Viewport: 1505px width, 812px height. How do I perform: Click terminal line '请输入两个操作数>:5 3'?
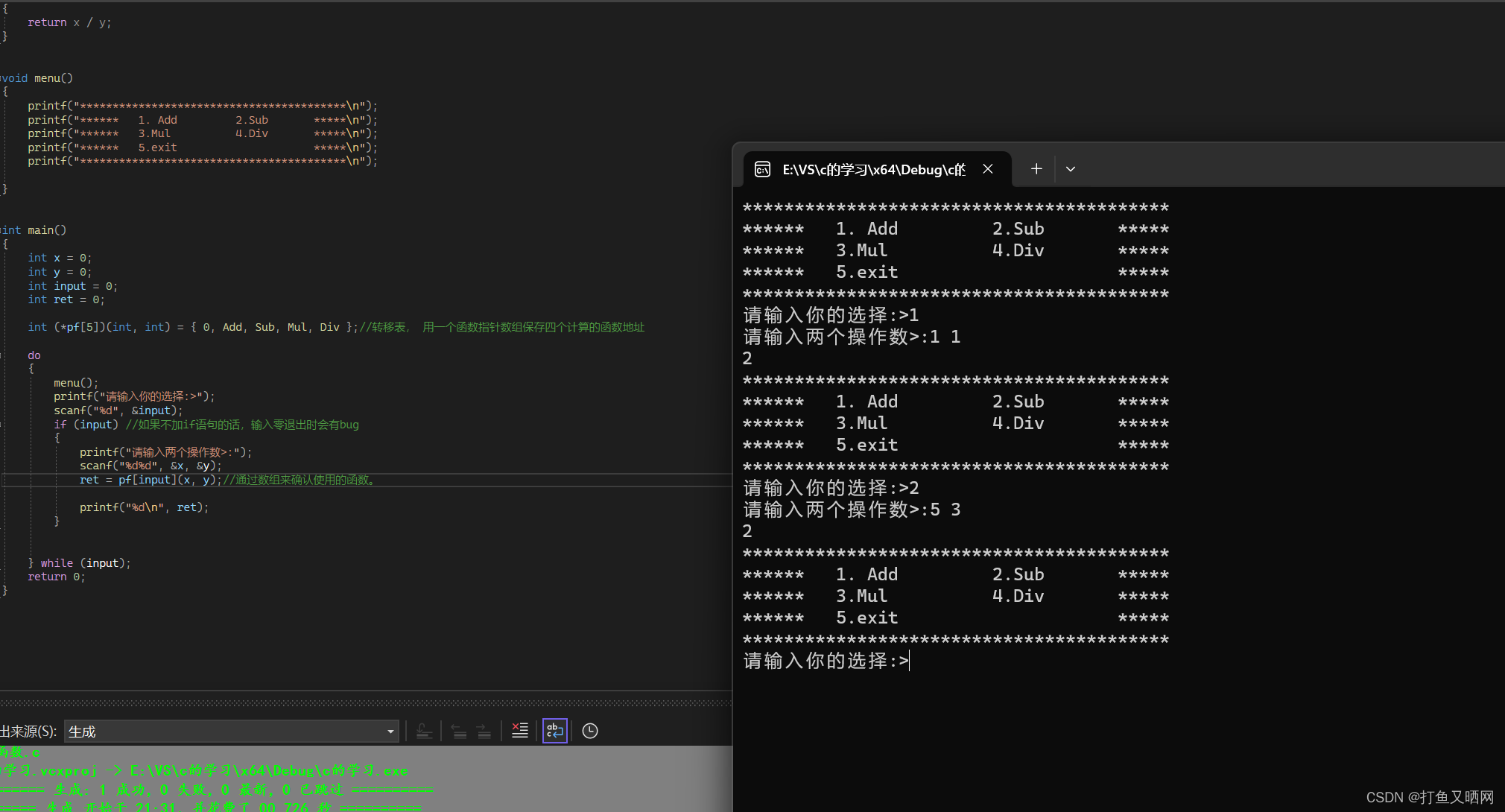point(852,510)
